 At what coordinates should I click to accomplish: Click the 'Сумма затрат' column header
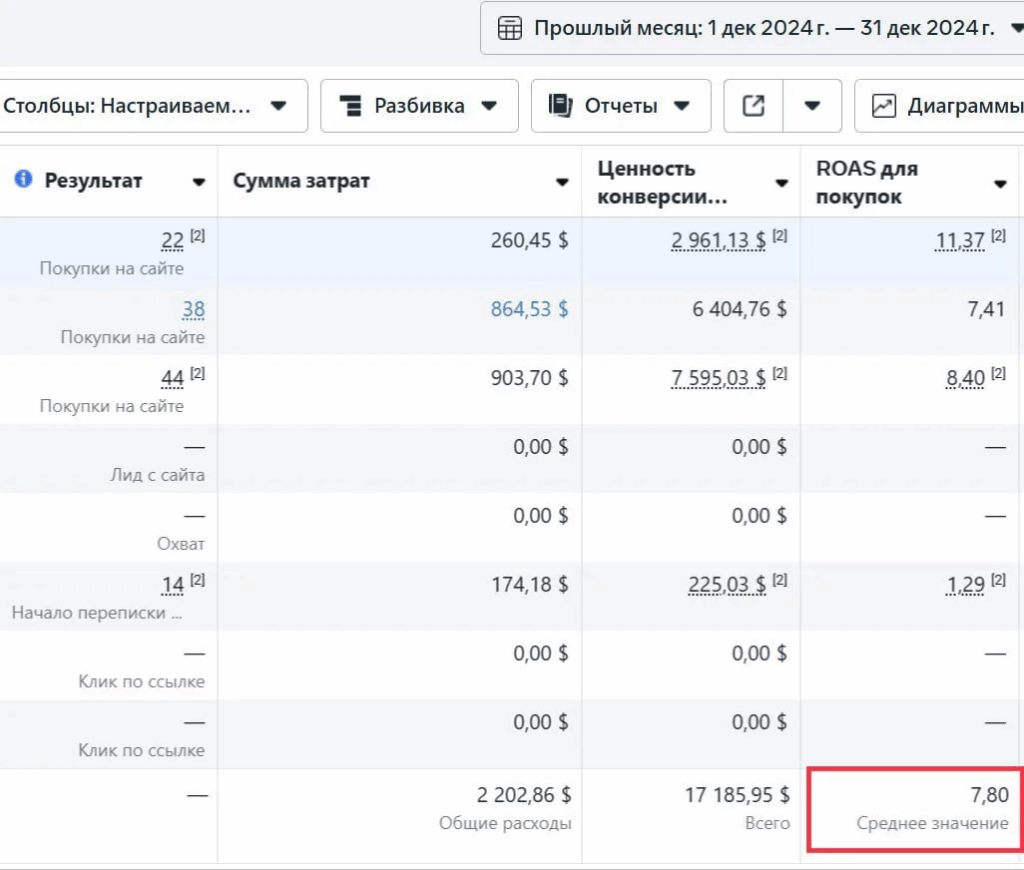pyautogui.click(x=400, y=182)
